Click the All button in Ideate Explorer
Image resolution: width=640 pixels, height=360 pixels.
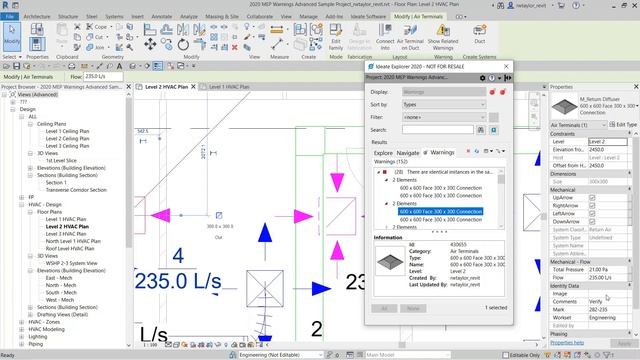point(384,309)
